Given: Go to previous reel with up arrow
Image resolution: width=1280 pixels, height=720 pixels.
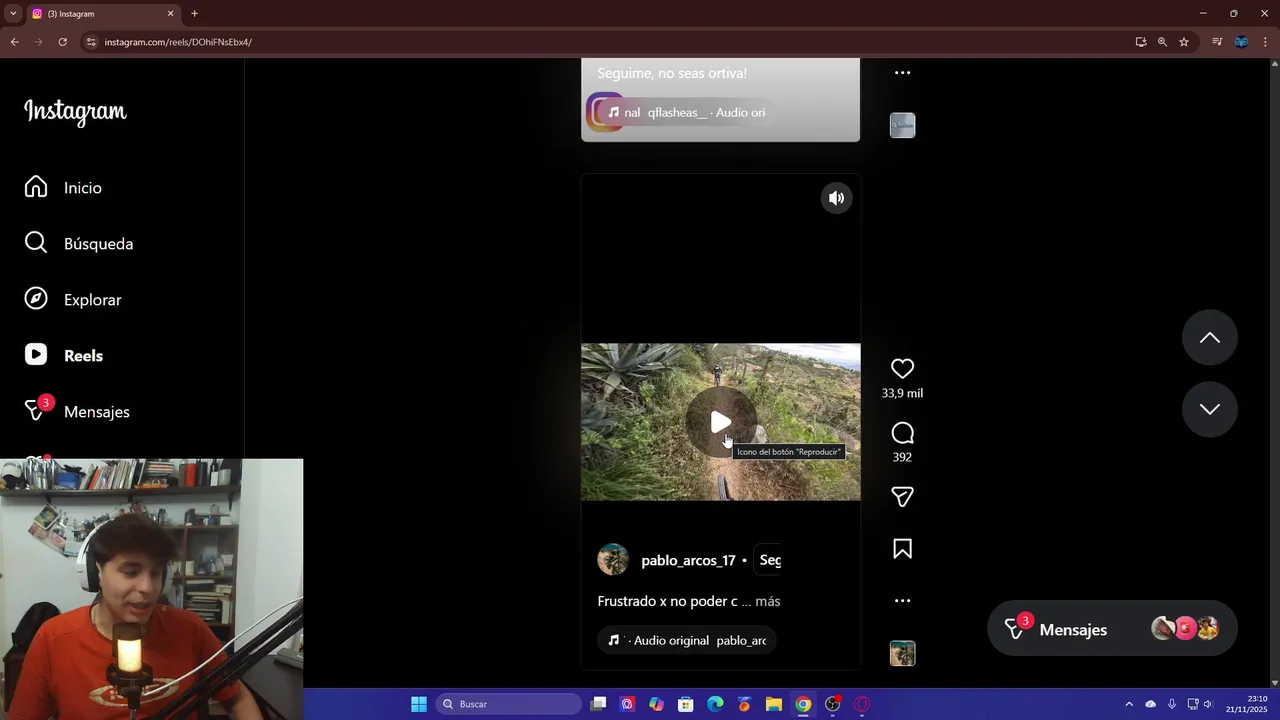Looking at the screenshot, I should click(x=1209, y=338).
